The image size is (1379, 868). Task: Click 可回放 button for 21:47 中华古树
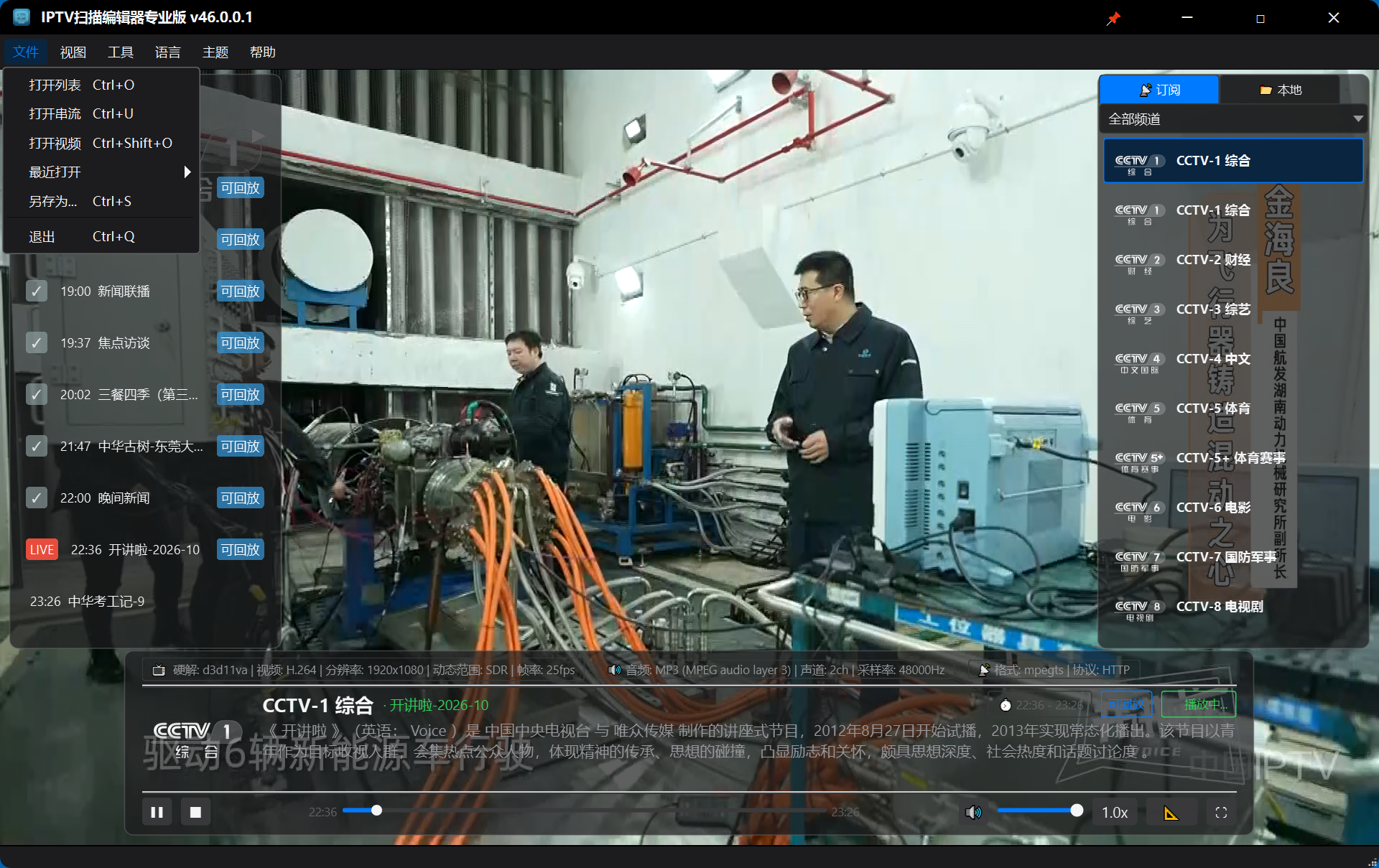[240, 446]
